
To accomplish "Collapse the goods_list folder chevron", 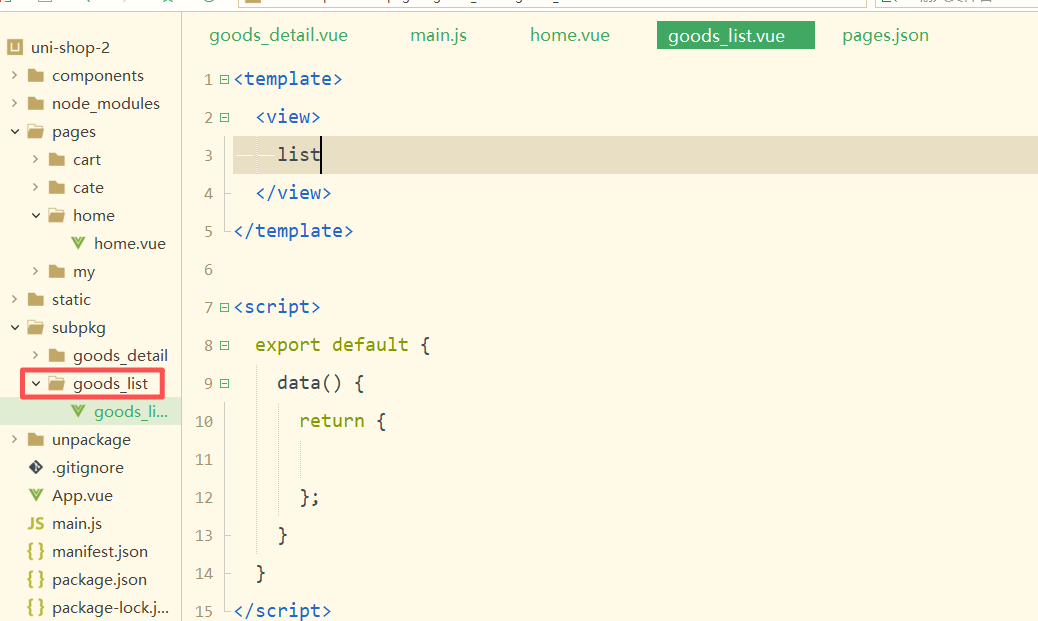I will [36, 383].
